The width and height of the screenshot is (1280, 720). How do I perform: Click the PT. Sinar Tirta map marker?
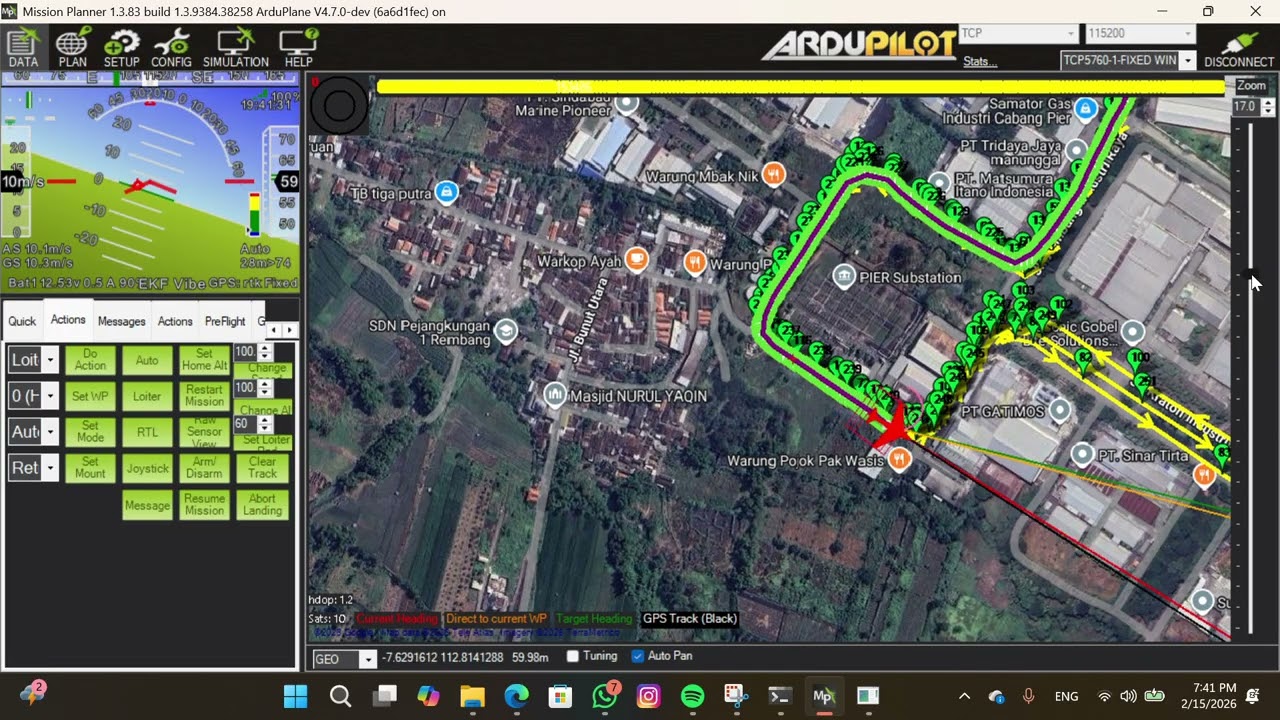click(1082, 455)
